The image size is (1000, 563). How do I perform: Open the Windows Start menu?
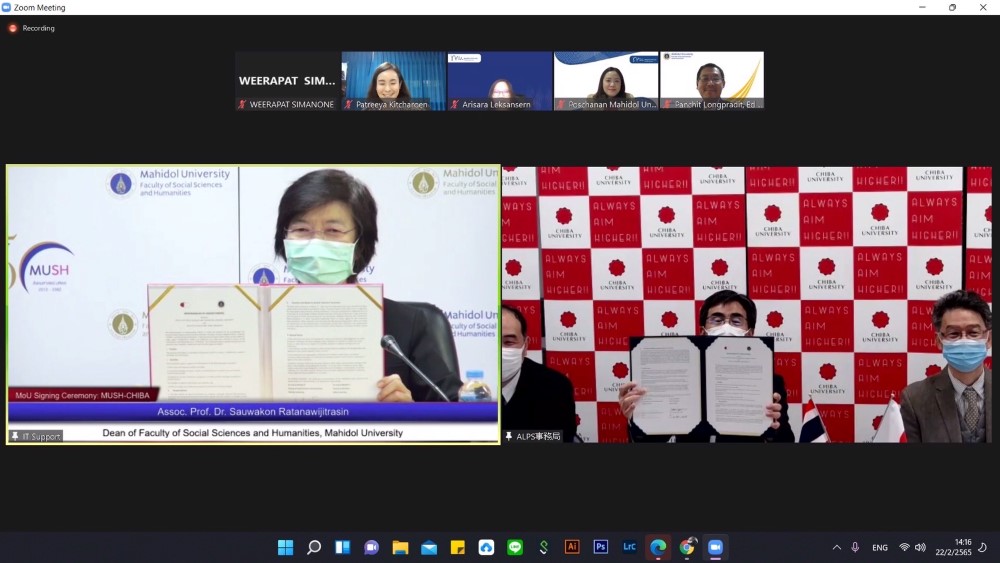coord(285,547)
